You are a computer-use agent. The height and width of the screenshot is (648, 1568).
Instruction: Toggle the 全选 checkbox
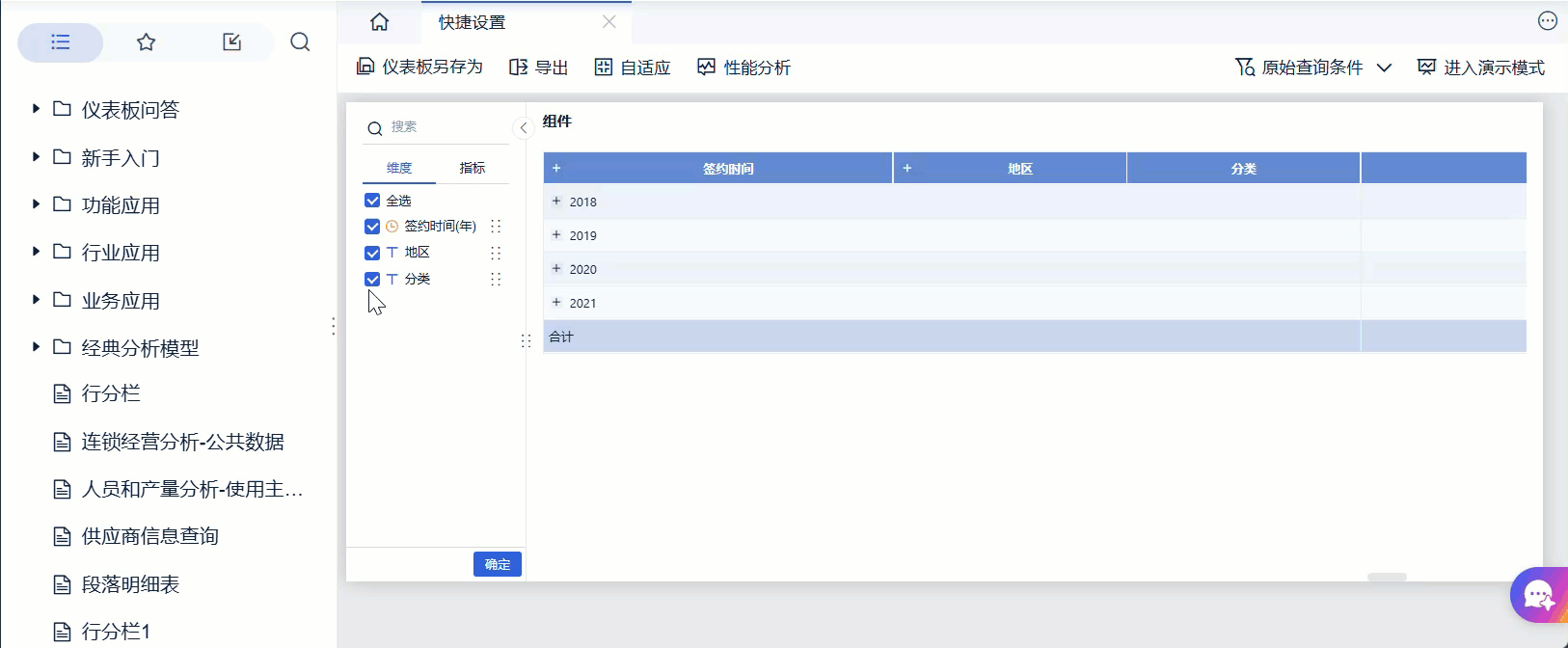click(x=372, y=201)
